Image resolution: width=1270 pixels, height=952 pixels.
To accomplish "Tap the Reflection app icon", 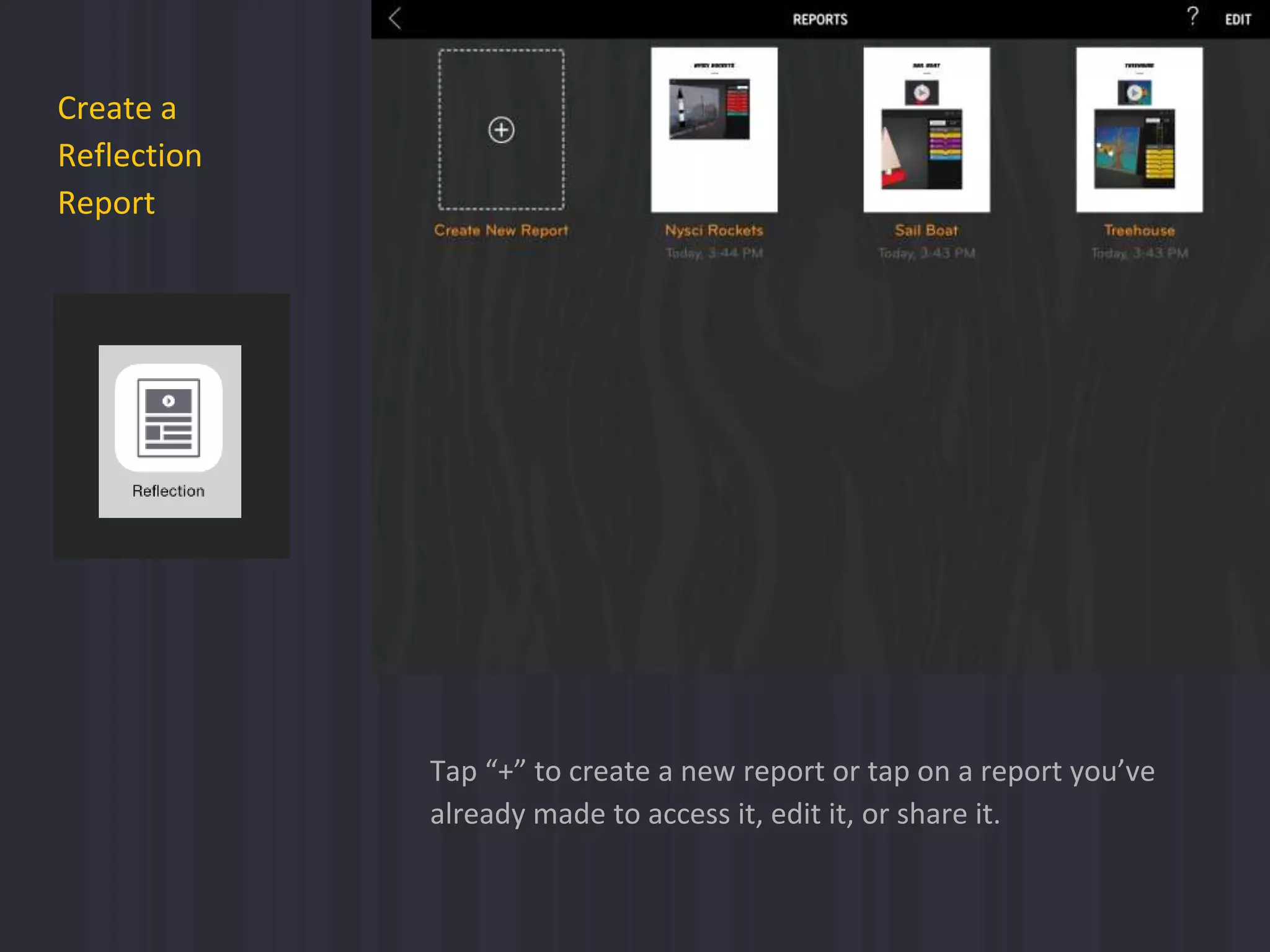I will coord(169,418).
